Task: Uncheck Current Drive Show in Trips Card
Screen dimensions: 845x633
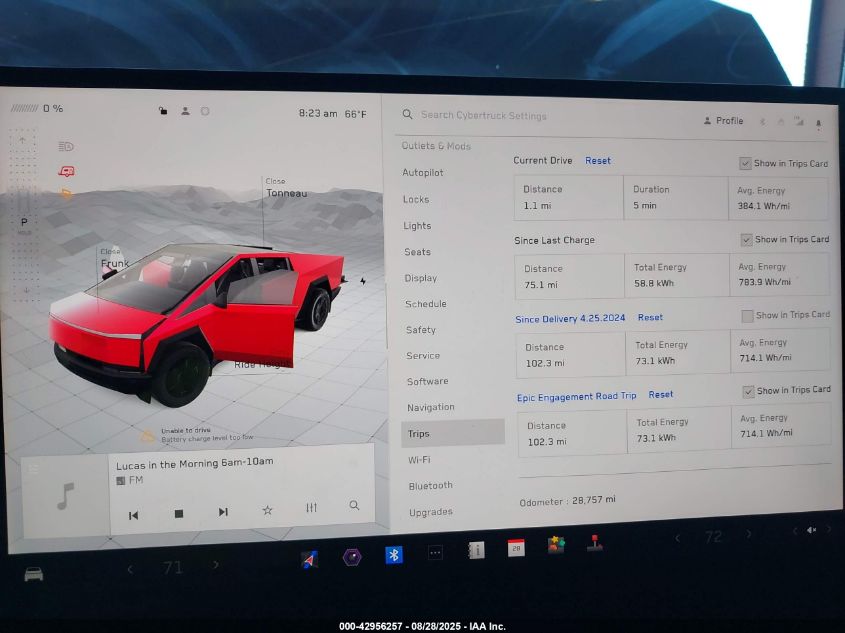Action: [745, 163]
